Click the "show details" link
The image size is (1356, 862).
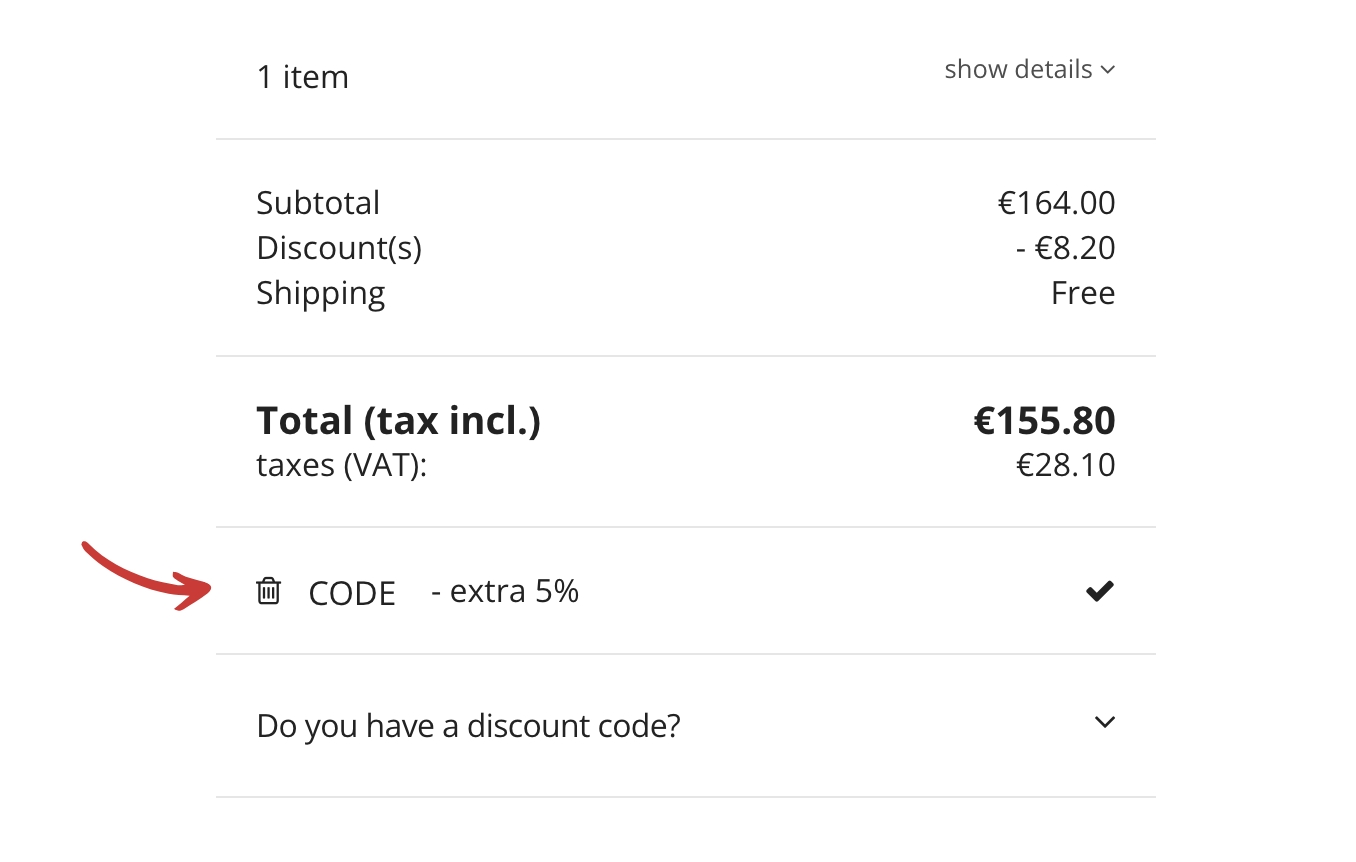tap(1018, 70)
